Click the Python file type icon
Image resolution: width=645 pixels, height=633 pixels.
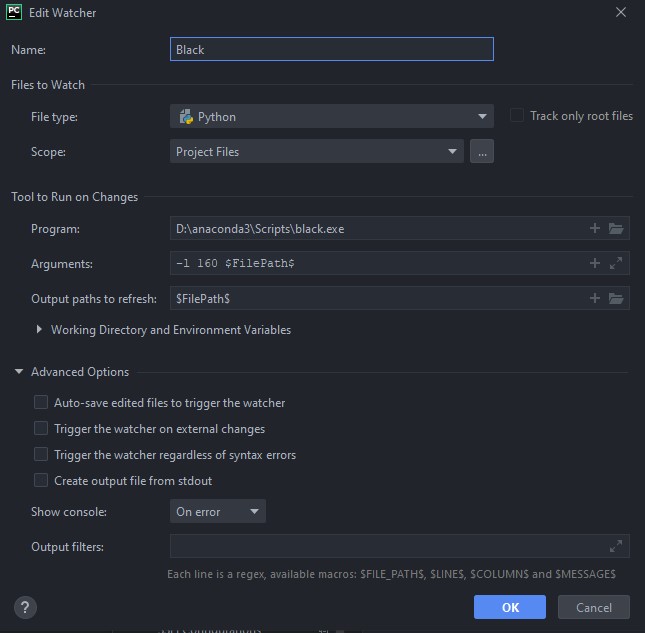pyautogui.click(x=186, y=117)
